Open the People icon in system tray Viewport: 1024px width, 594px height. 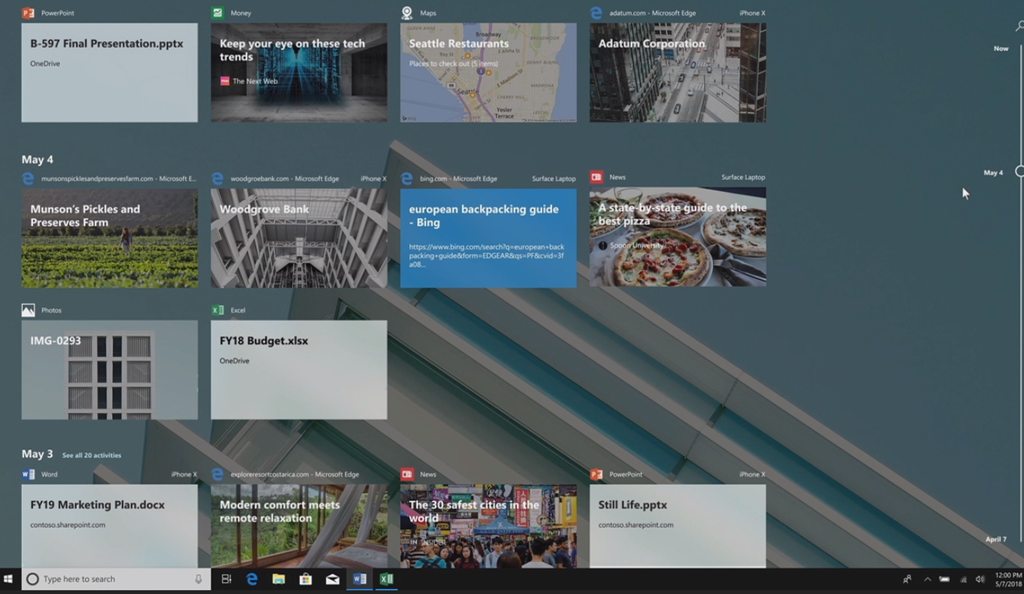(907, 579)
